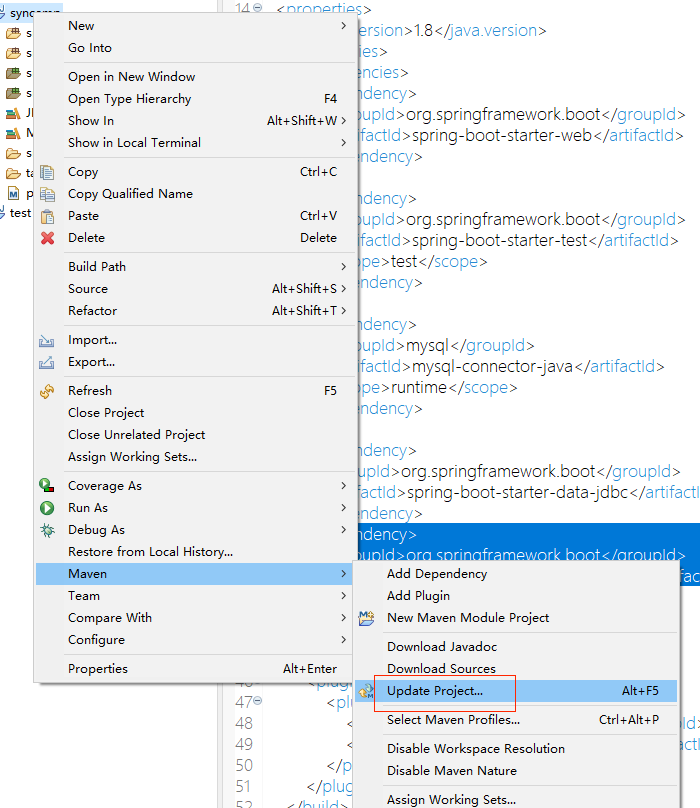The image size is (700, 808).
Task: Select Disable Workspace Resolution
Action: (x=516, y=749)
